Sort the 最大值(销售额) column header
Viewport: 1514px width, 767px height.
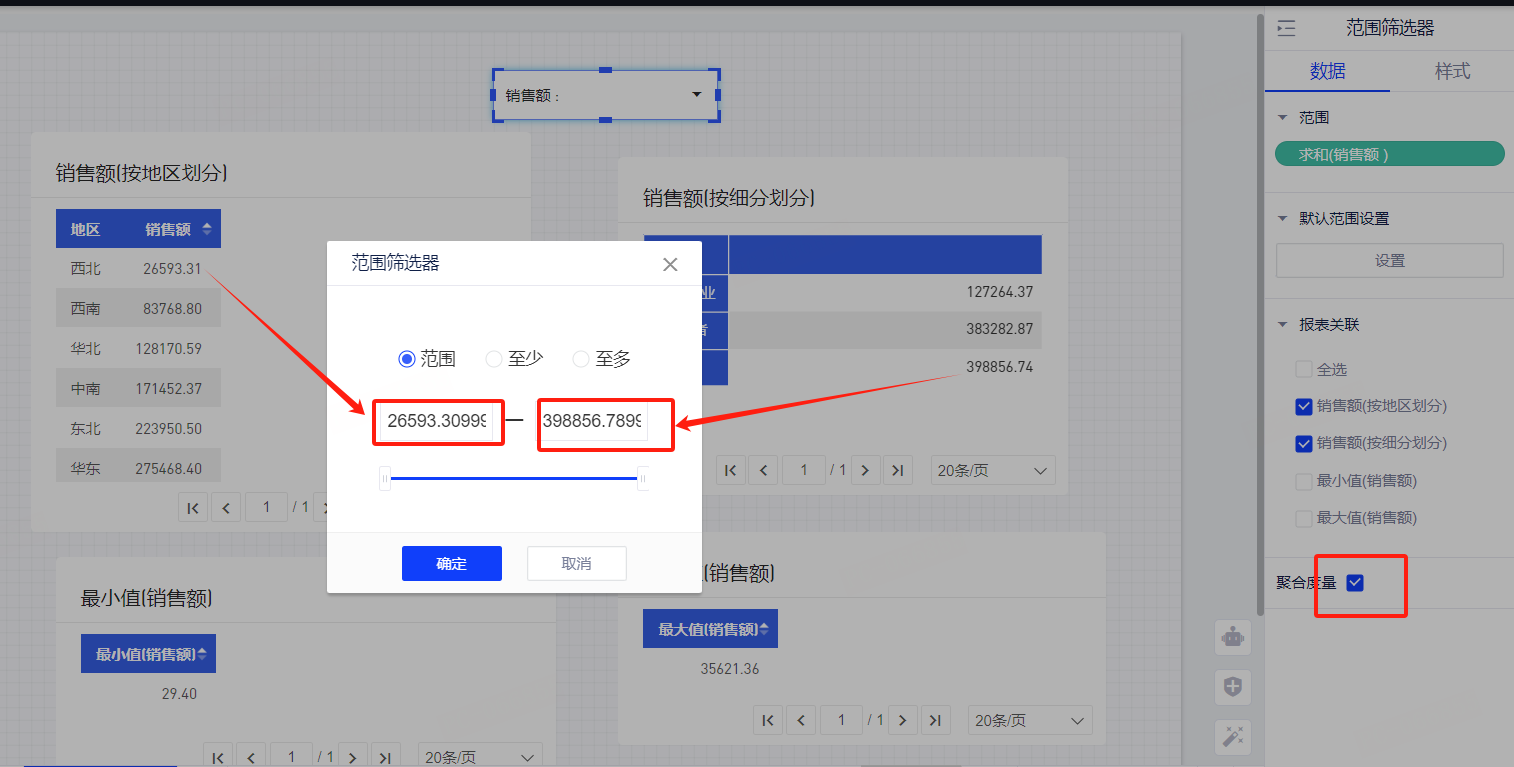764,629
